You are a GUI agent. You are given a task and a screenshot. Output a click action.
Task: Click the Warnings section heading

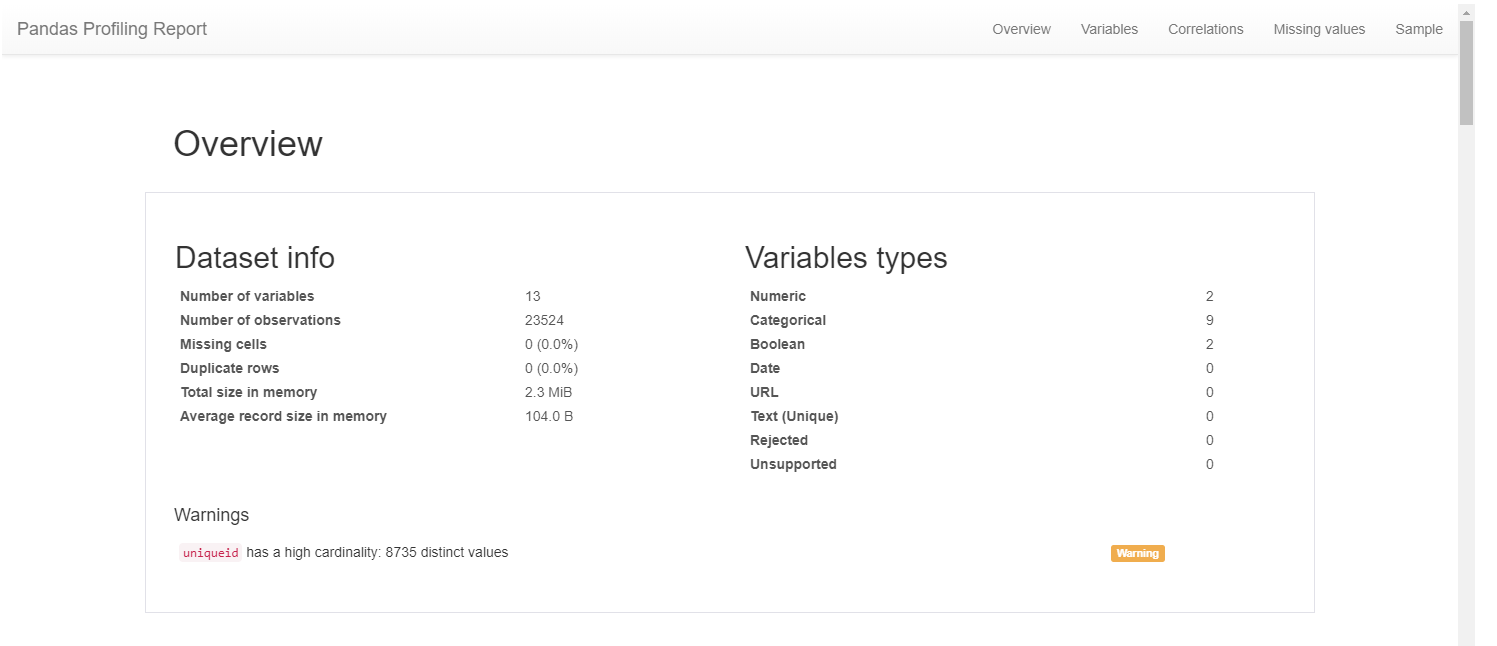pyautogui.click(x=211, y=514)
